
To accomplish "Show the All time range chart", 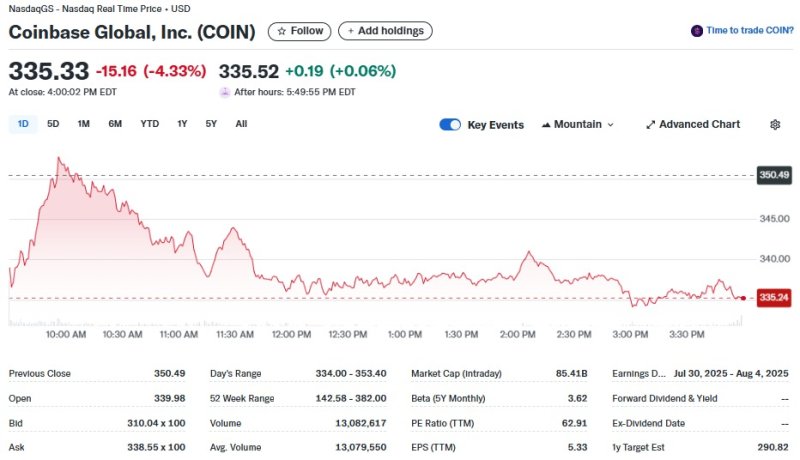I will (241, 124).
